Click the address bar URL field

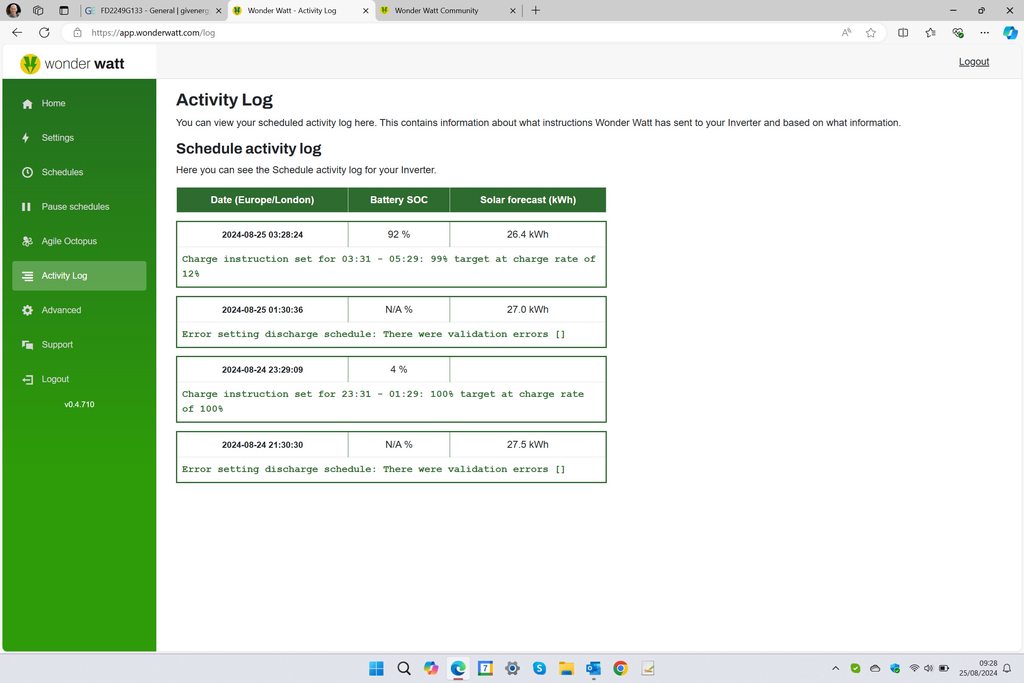(x=400, y=32)
